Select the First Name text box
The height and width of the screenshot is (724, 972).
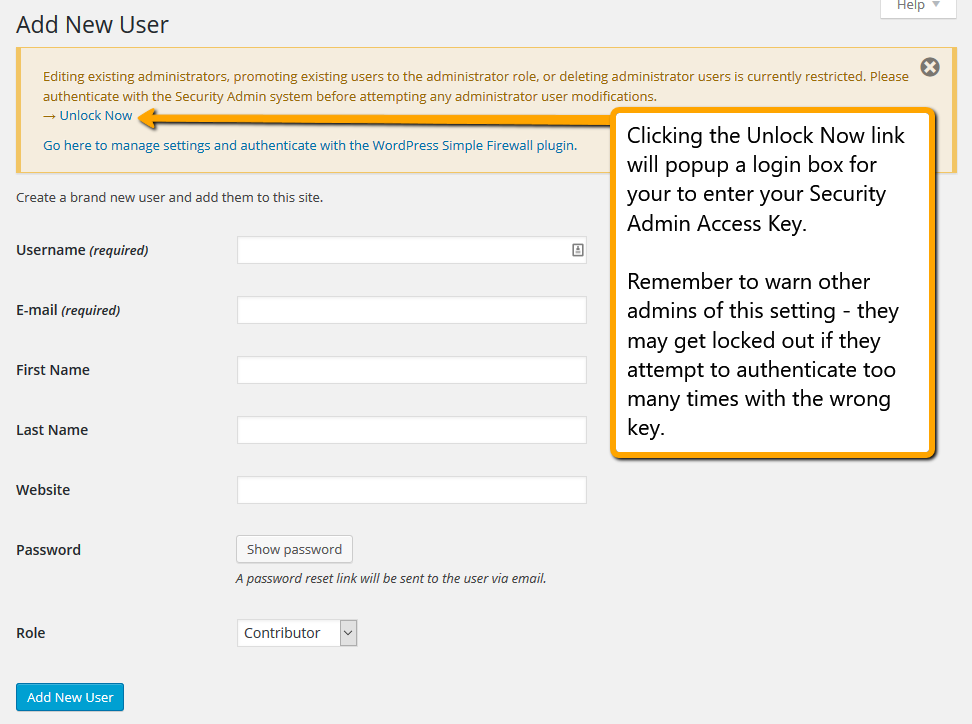pyautogui.click(x=411, y=369)
